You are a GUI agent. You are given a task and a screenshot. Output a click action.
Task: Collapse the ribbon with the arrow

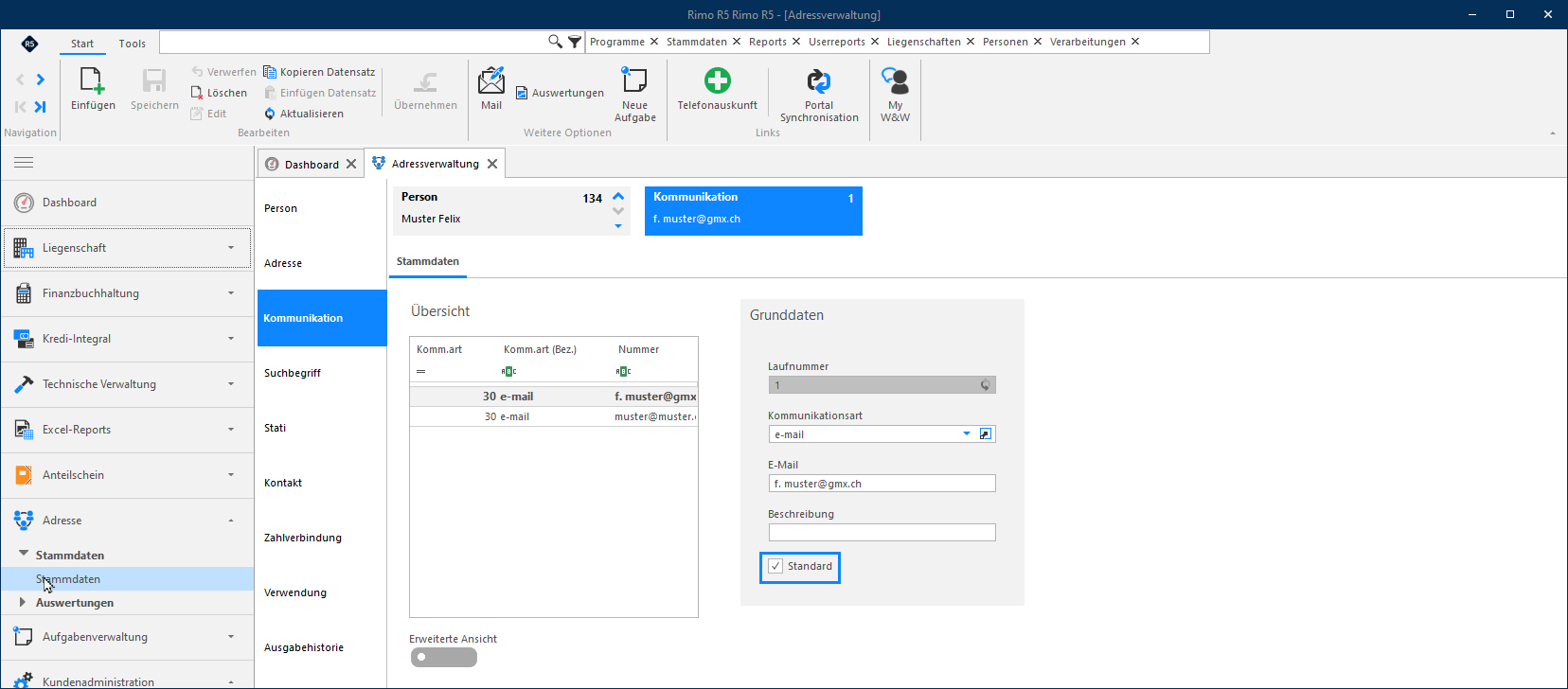[1552, 133]
